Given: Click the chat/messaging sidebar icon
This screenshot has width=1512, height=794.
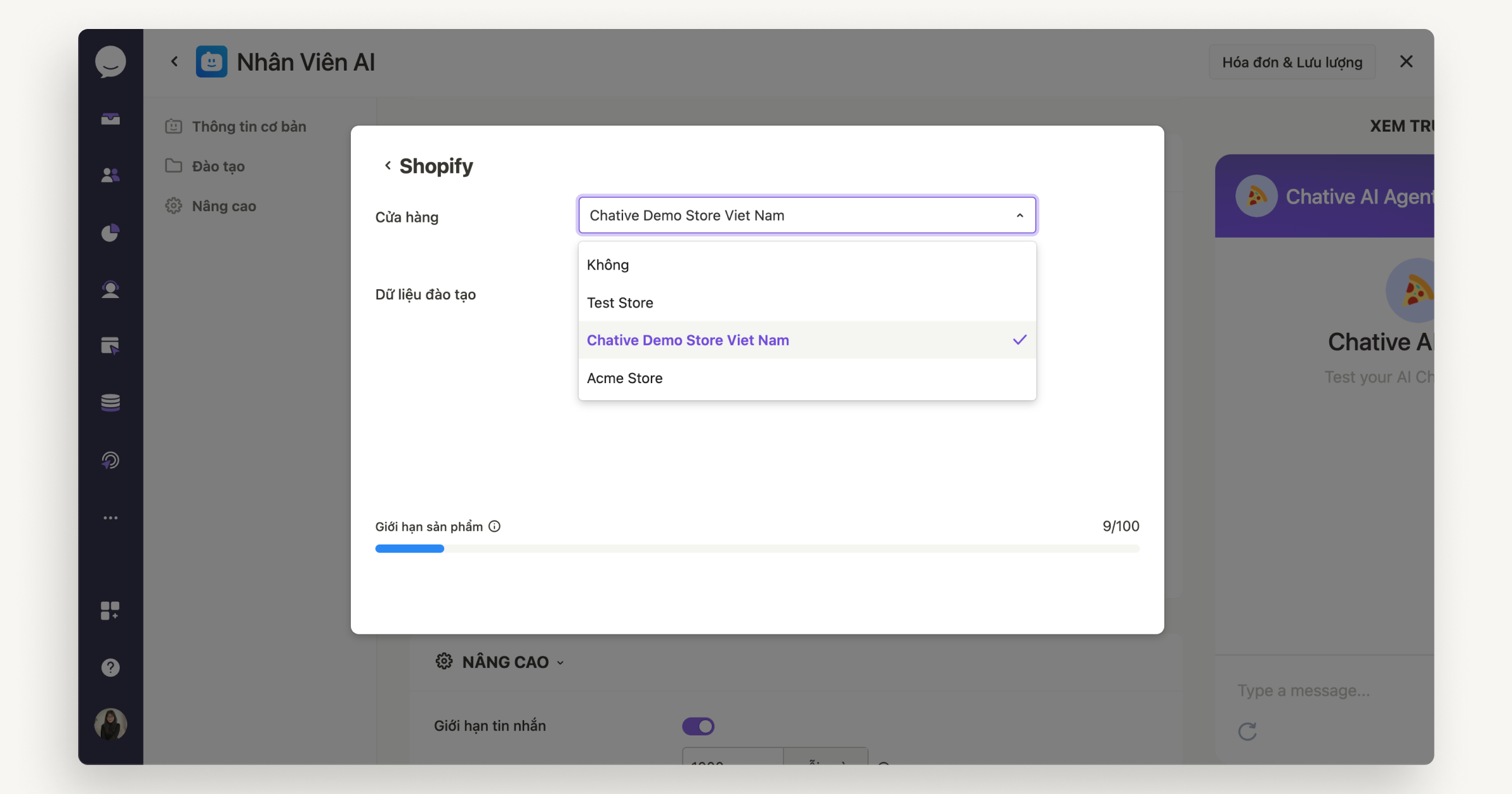Looking at the screenshot, I should (110, 62).
